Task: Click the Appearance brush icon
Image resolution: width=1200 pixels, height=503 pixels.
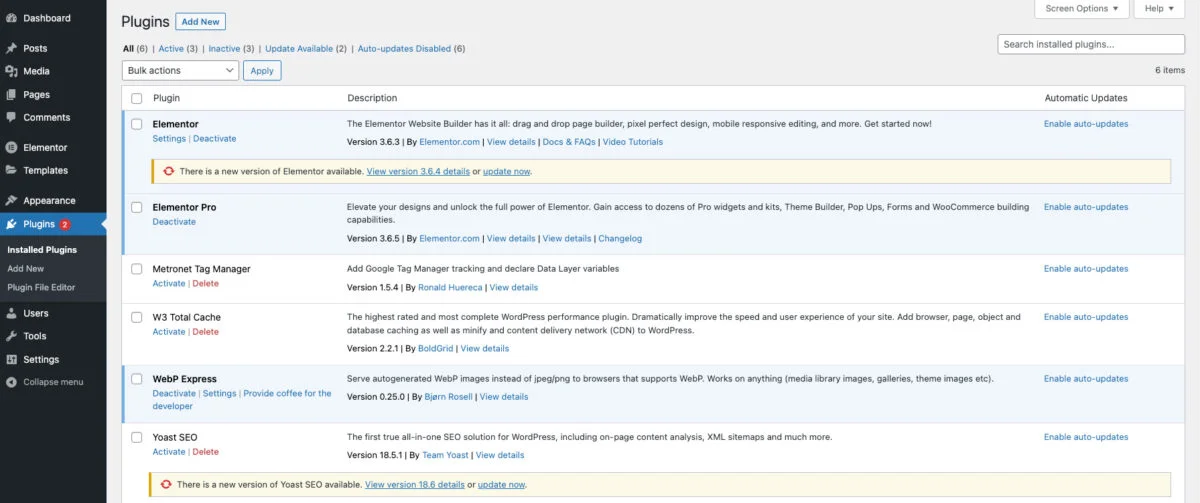Action: (x=11, y=200)
